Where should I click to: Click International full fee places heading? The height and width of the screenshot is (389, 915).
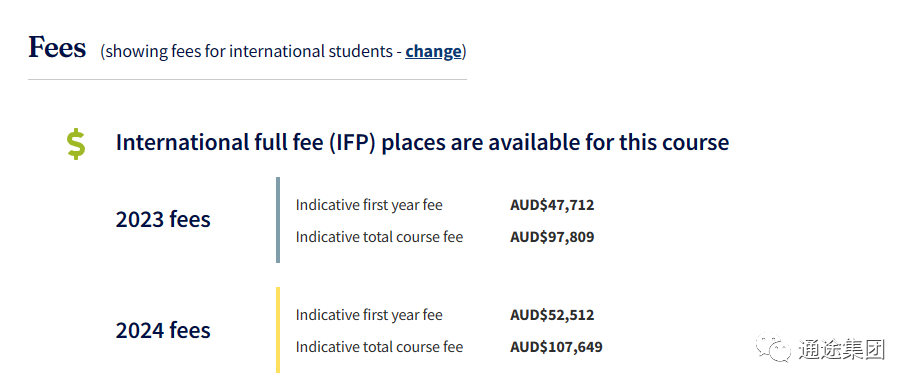point(422,142)
